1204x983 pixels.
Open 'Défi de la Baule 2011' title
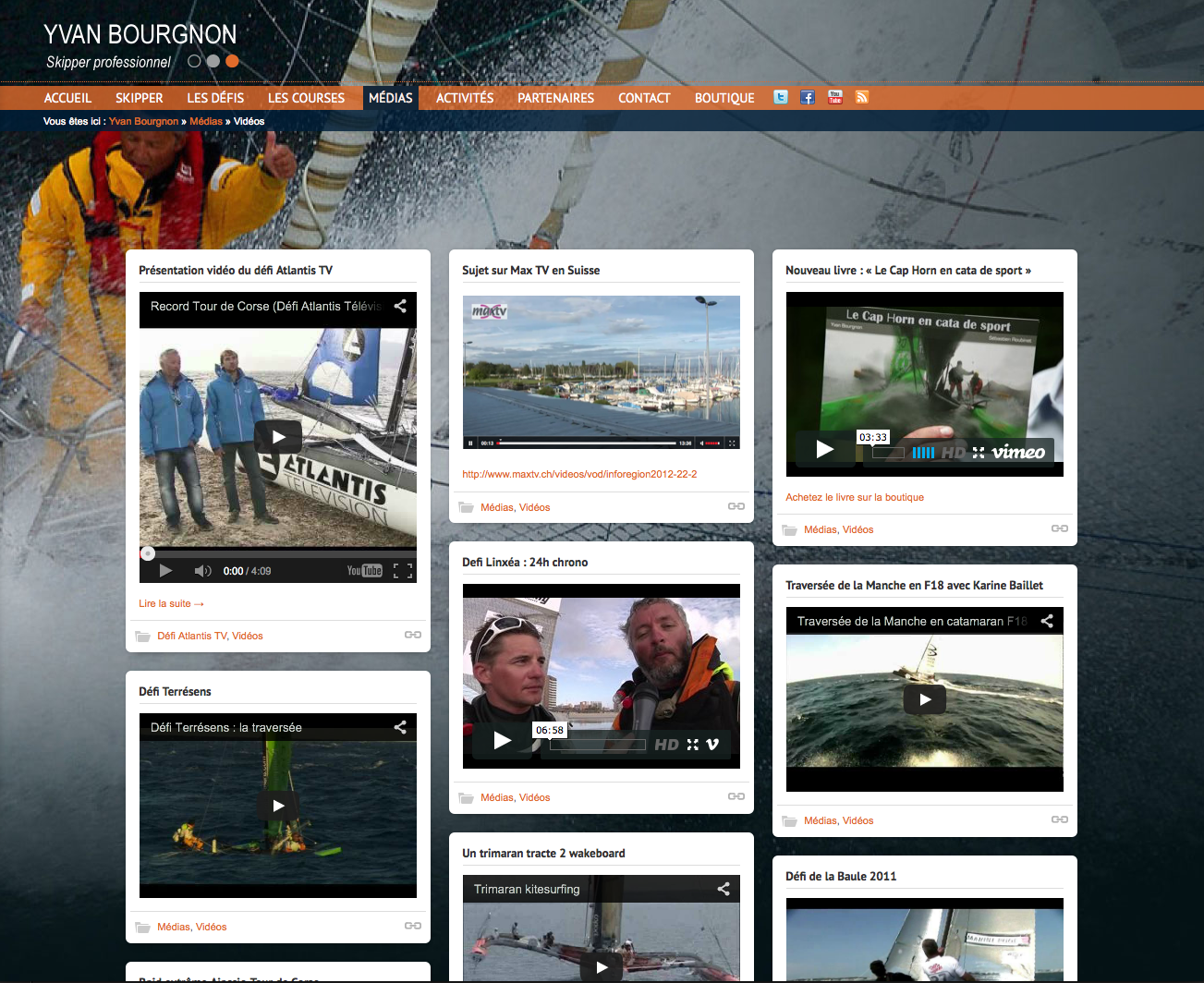(x=841, y=877)
